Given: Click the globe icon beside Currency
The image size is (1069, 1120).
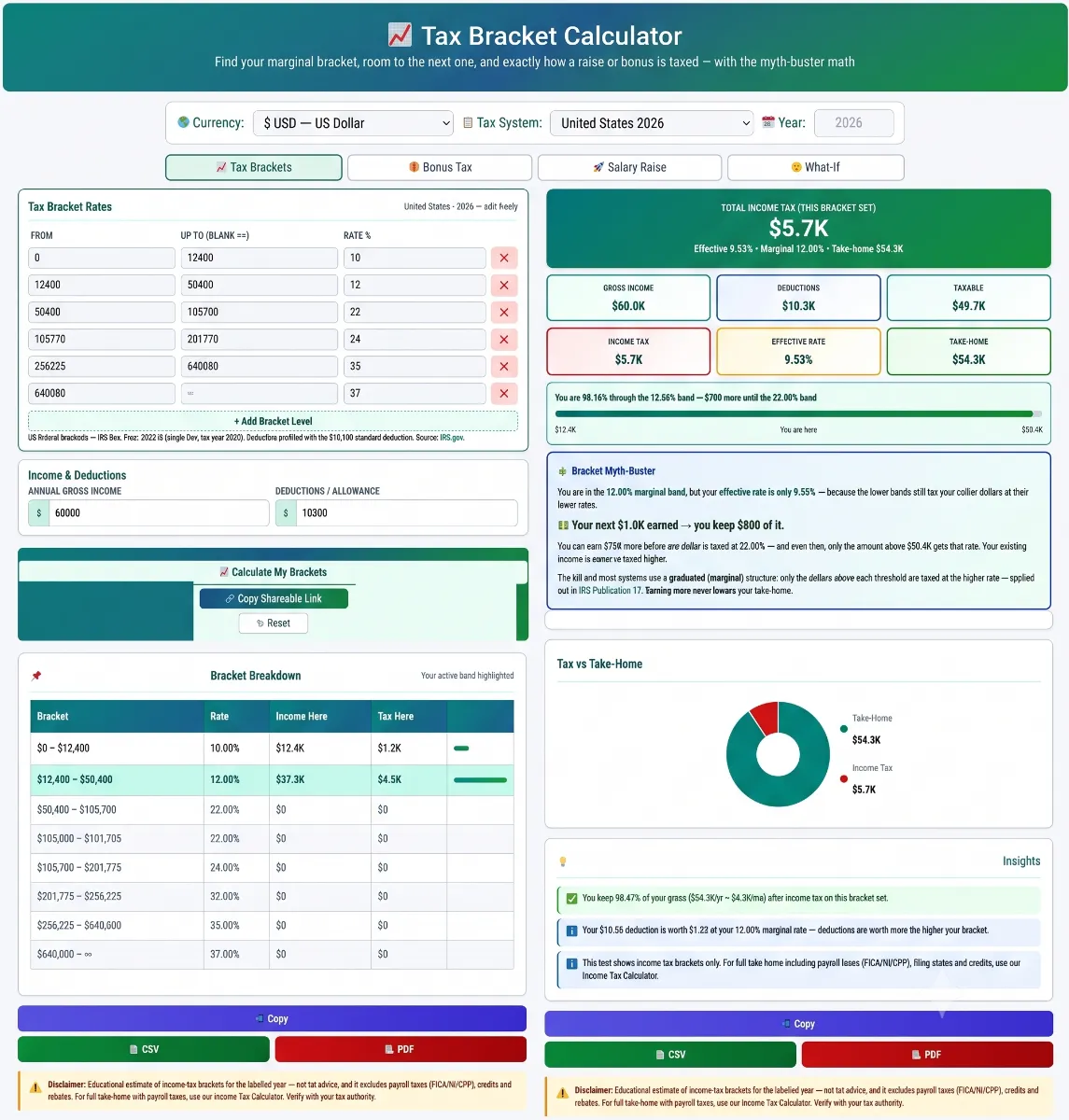Looking at the screenshot, I should 183,122.
